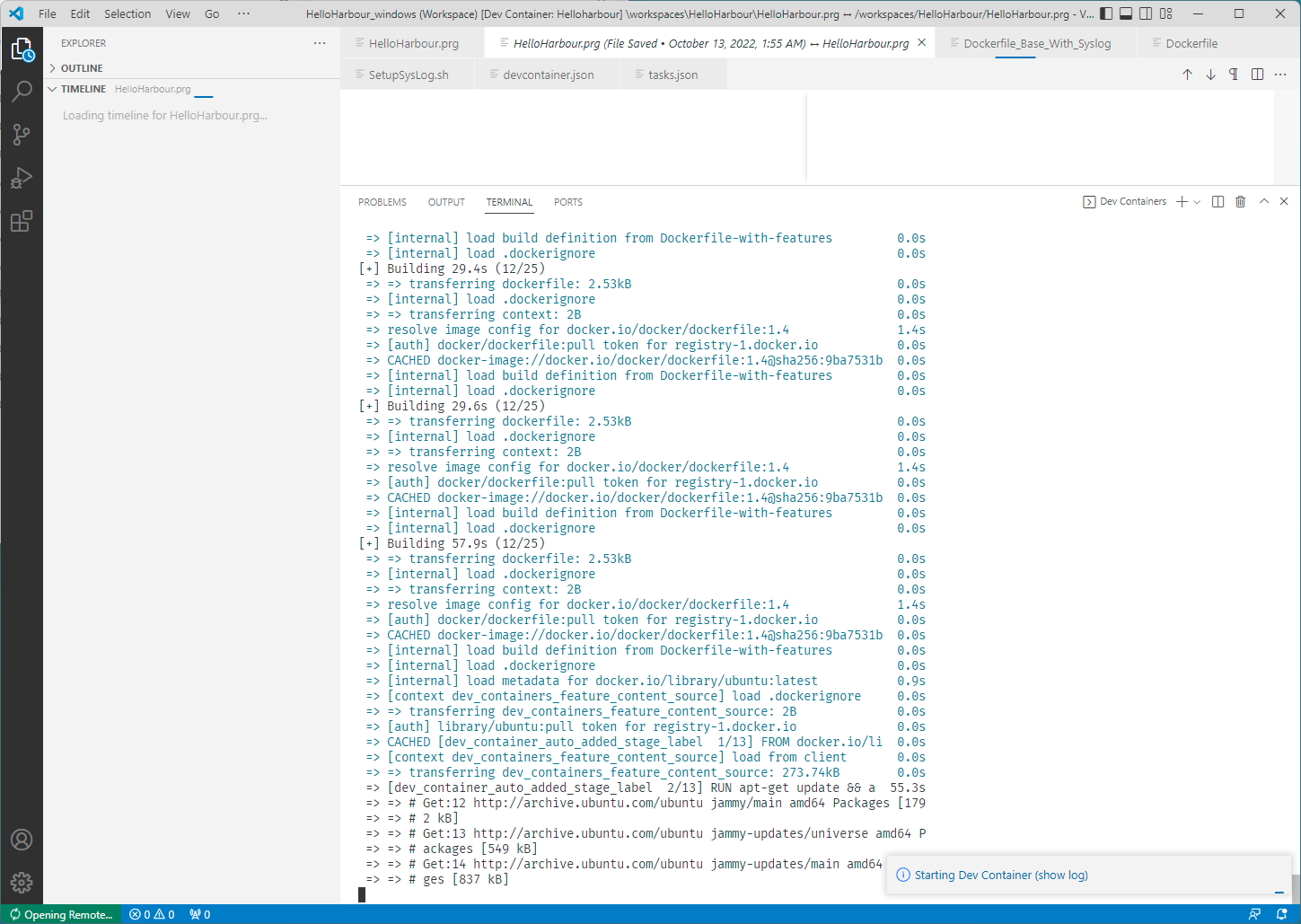
Task: Close the HelloHarbour.prg diff editor tab
Action: pyautogui.click(x=921, y=43)
